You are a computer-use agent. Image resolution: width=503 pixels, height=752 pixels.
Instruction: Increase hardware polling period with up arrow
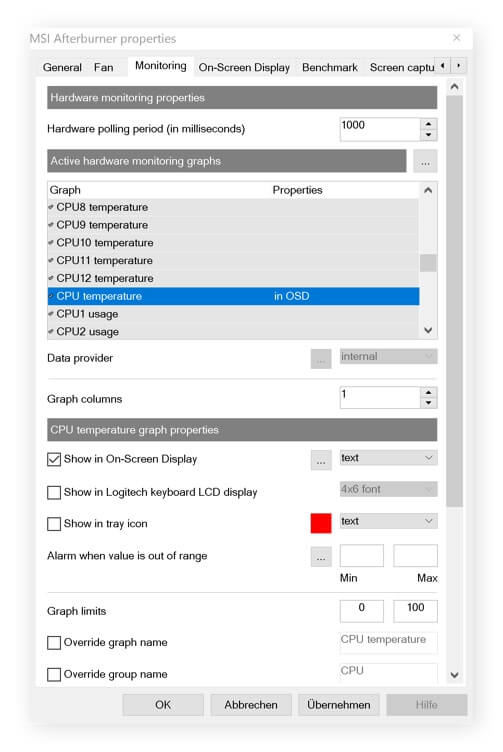point(428,124)
